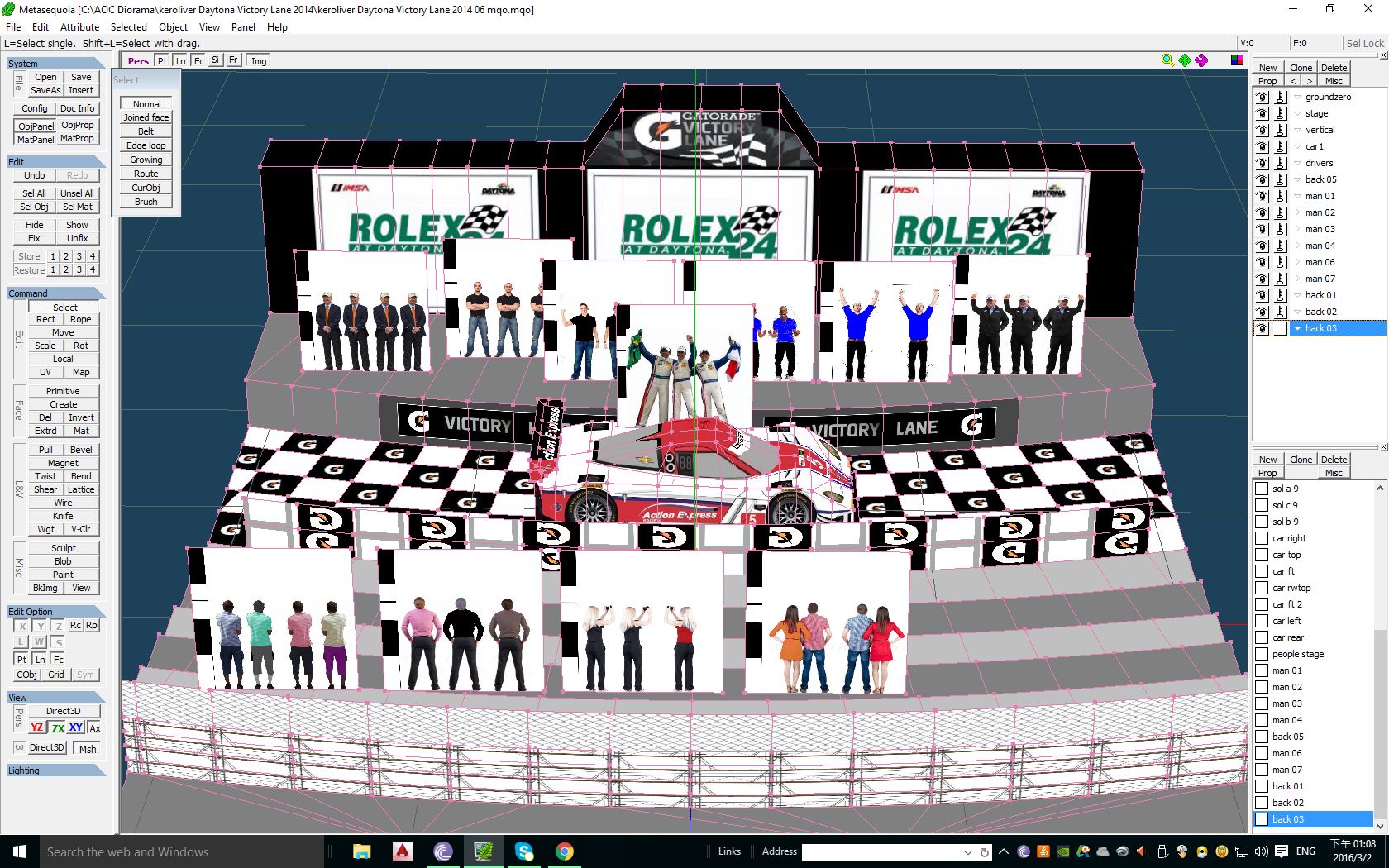
Task: Click the lock key icon for groundzero
Action: [x=1280, y=97]
